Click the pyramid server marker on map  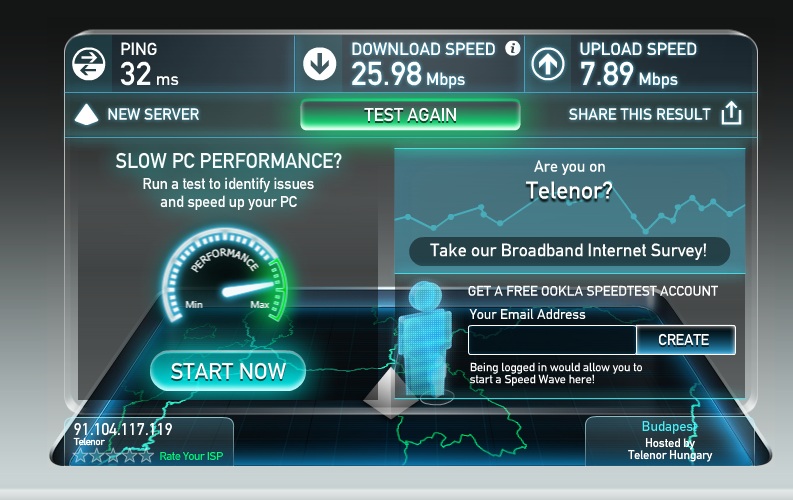click(388, 394)
